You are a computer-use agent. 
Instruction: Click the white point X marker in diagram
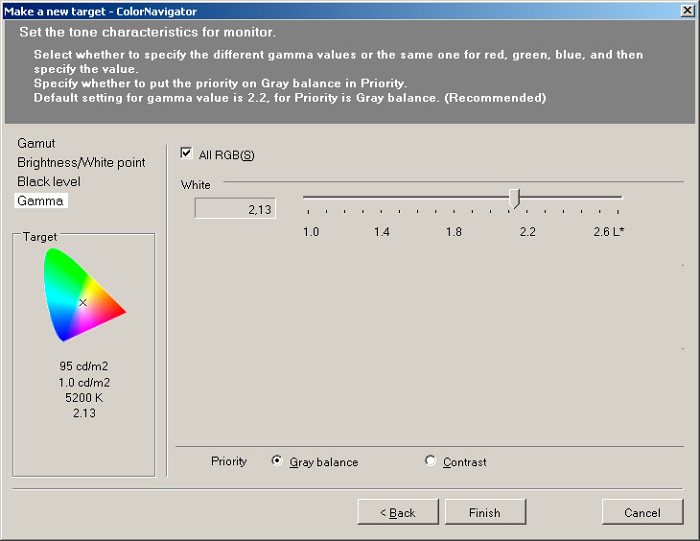[83, 302]
